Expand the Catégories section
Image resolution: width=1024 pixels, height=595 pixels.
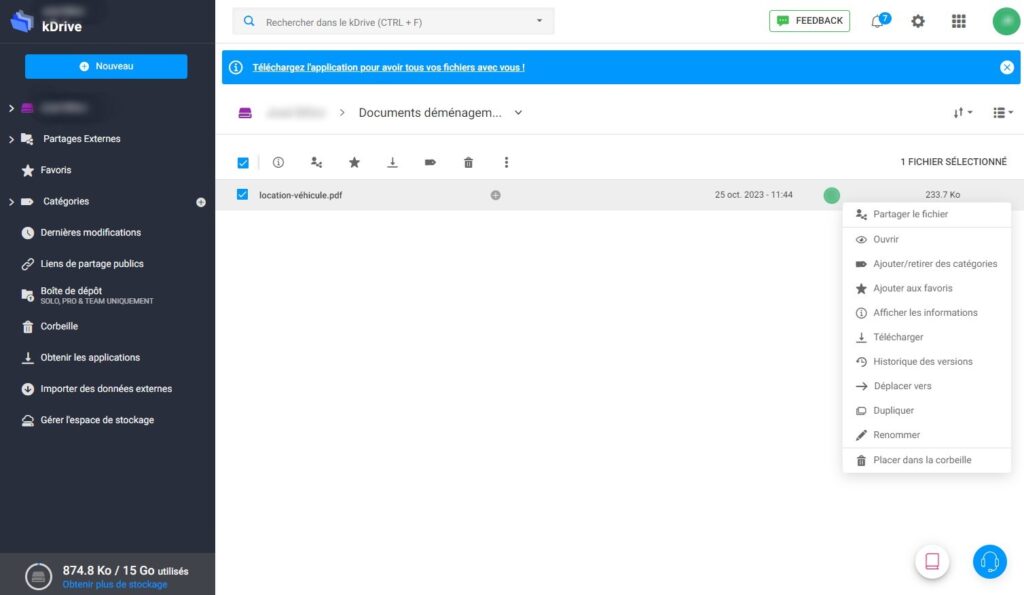point(11,202)
